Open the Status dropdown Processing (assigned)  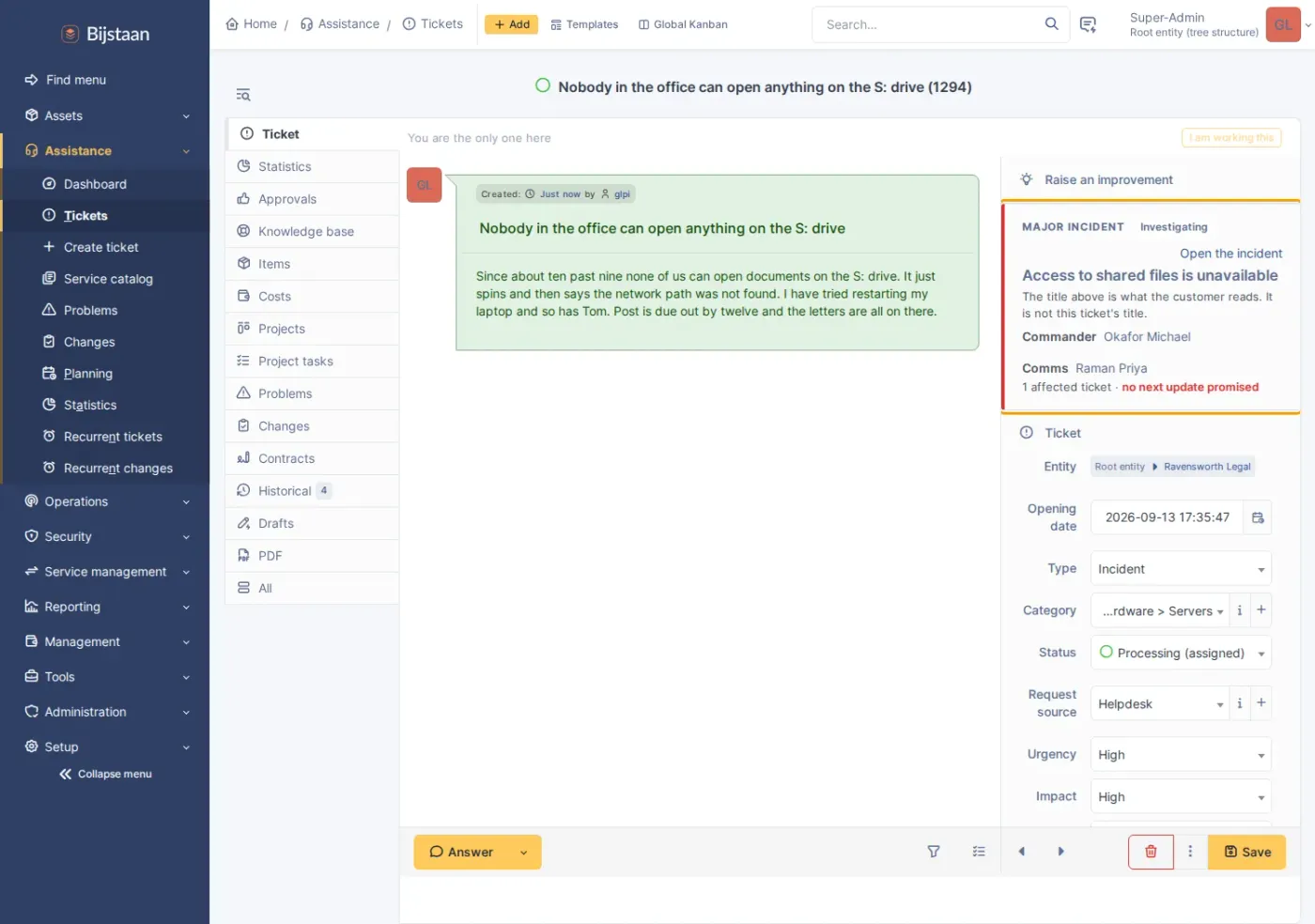pyautogui.click(x=1181, y=653)
